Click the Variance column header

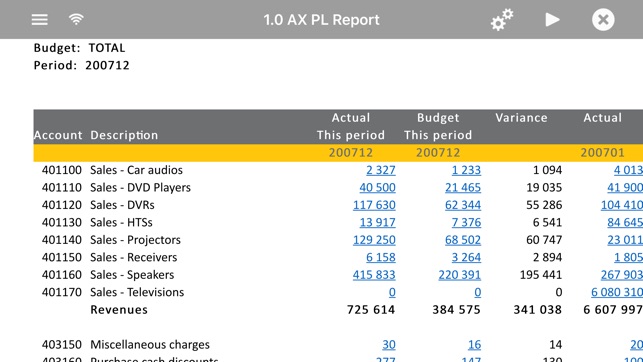[x=521, y=118]
